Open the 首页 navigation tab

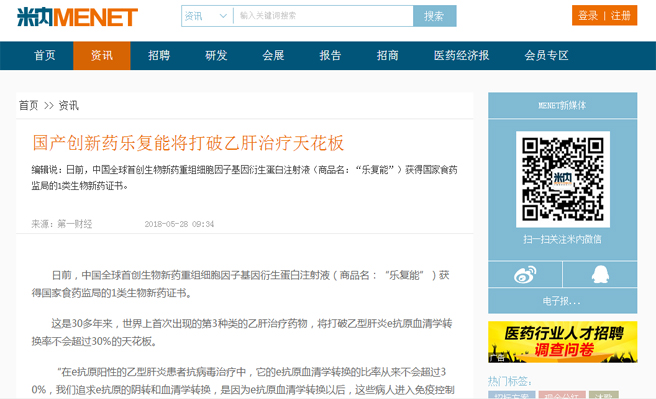click(x=45, y=55)
